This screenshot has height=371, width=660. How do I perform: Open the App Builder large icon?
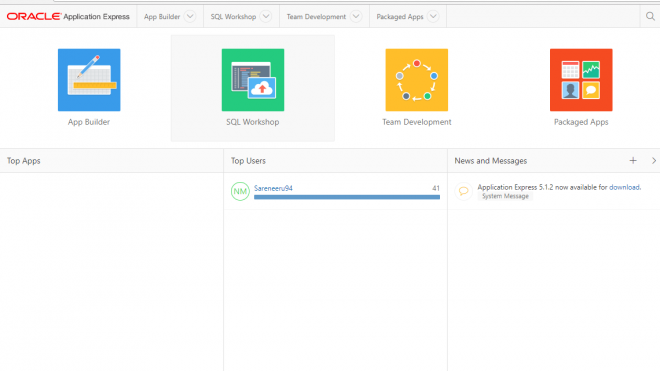pos(89,80)
